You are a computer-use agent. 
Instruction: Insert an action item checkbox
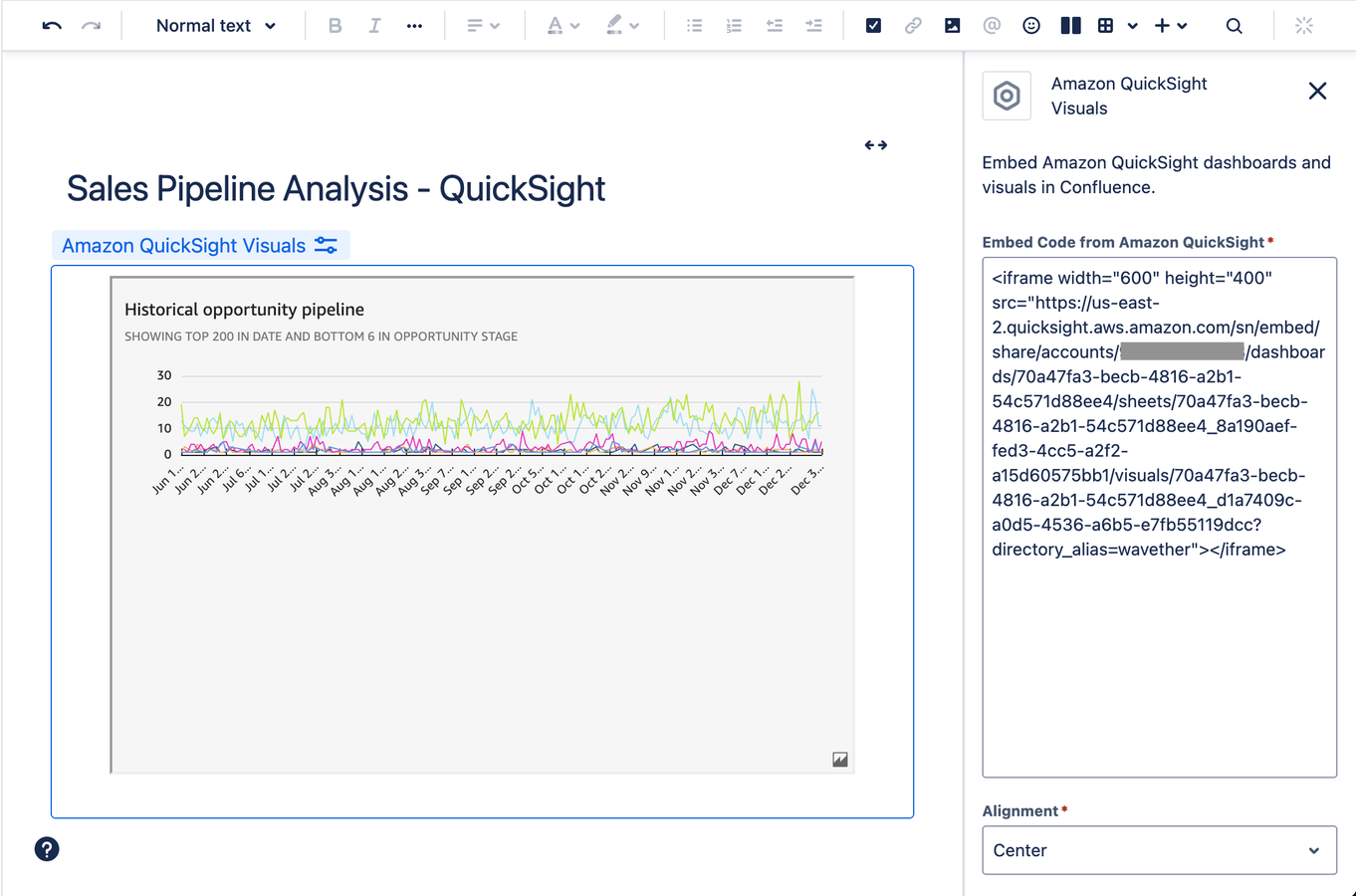[873, 26]
